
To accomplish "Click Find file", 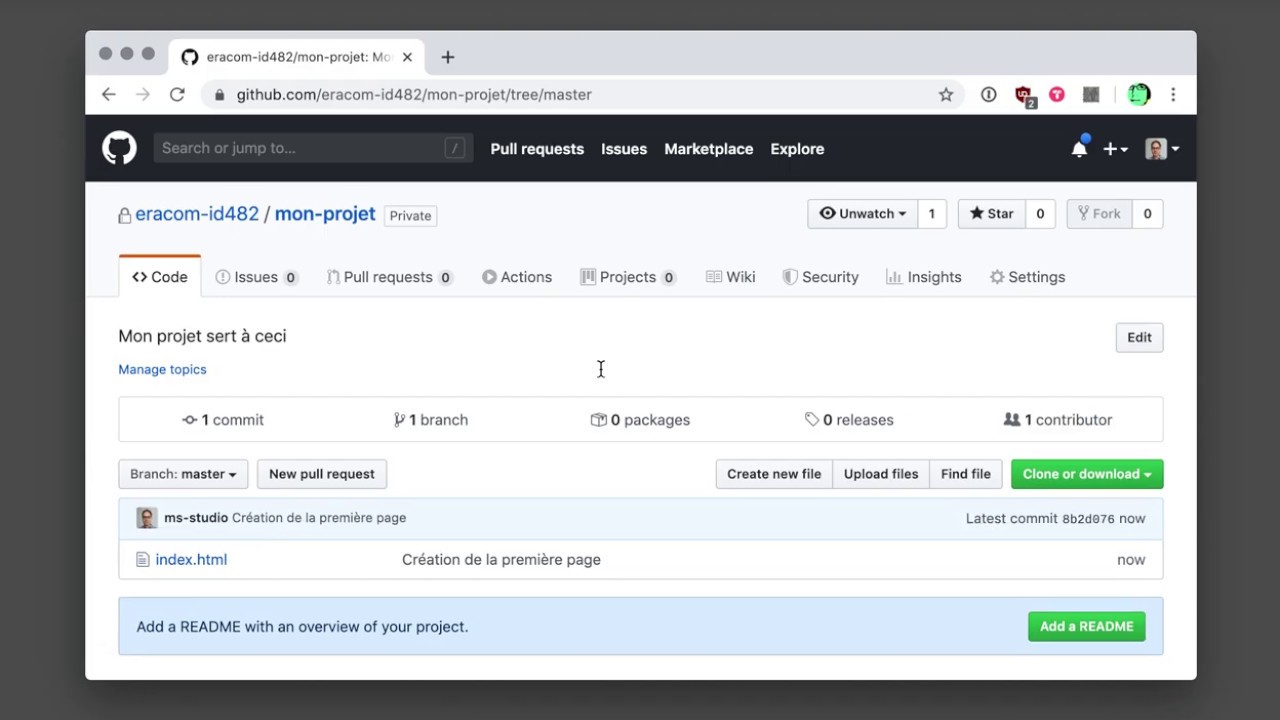I will click(x=966, y=474).
